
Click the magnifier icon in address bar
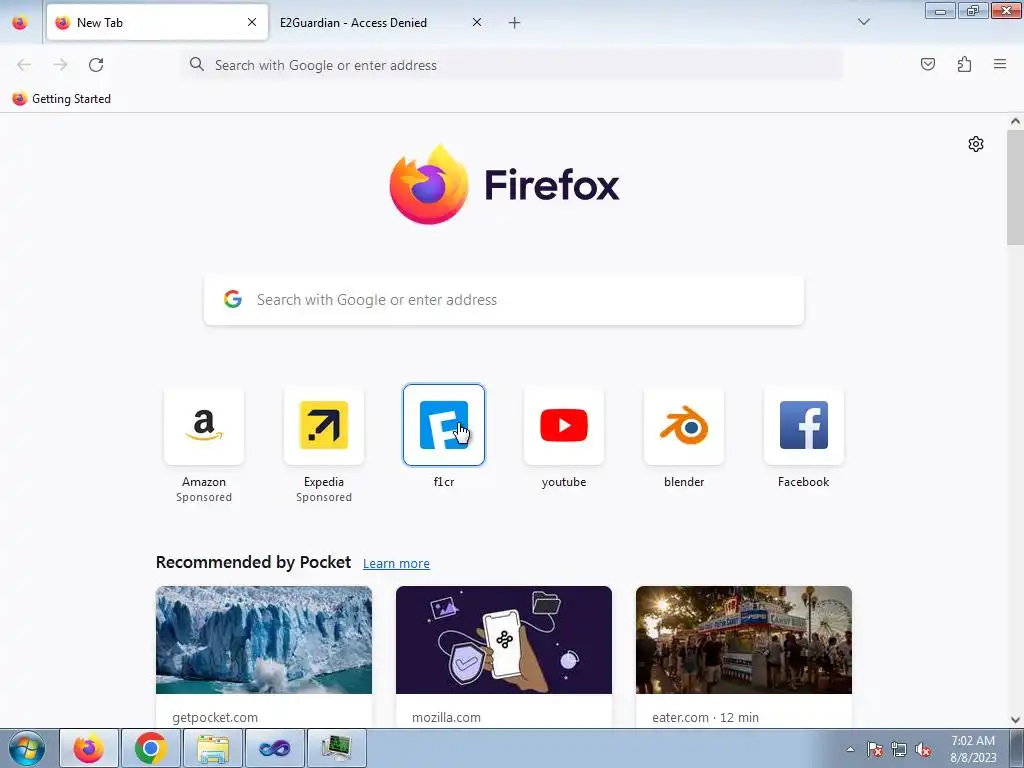pos(197,64)
